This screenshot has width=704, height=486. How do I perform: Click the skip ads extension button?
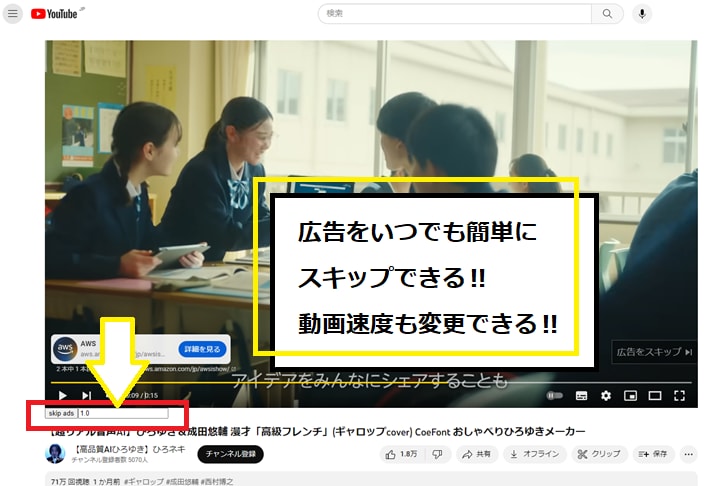[62, 413]
